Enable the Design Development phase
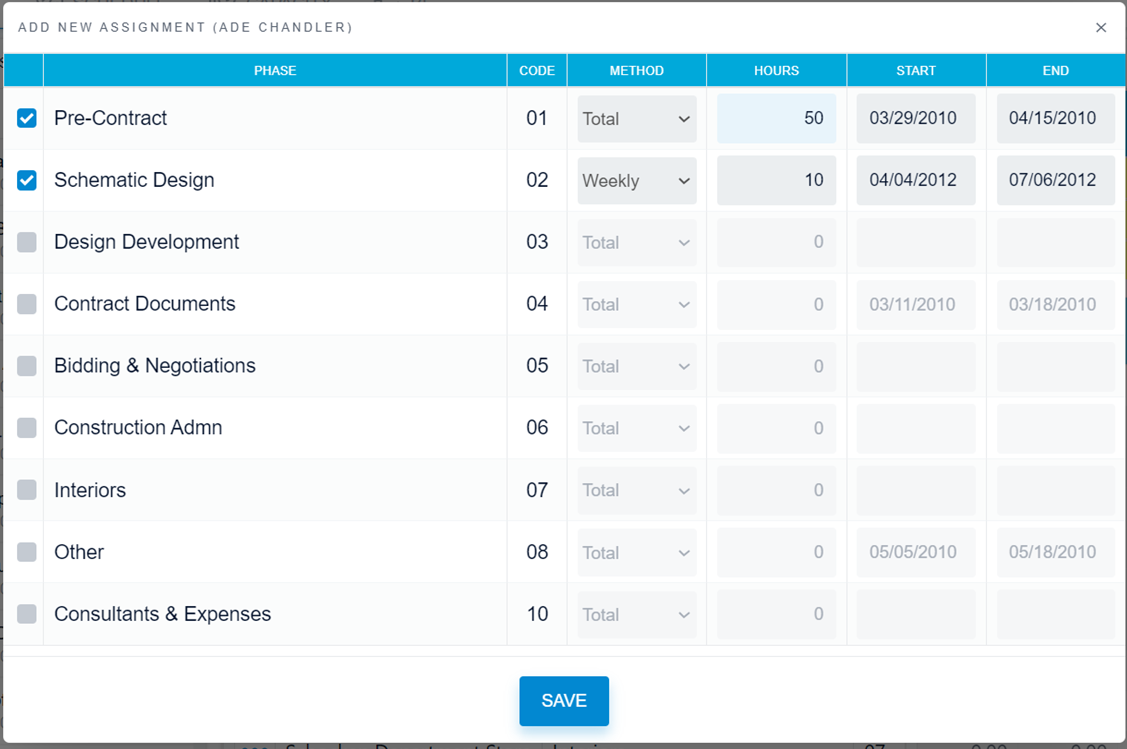 point(26,241)
